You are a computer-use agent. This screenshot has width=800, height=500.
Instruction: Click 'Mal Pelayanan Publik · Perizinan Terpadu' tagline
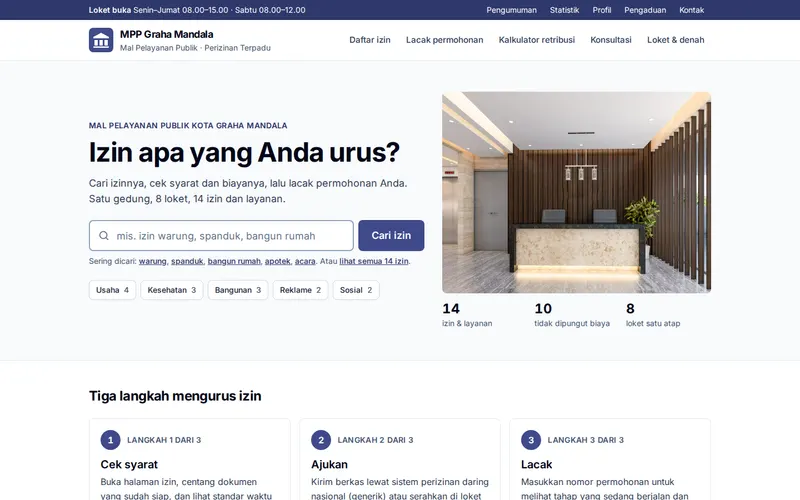[x=195, y=48]
